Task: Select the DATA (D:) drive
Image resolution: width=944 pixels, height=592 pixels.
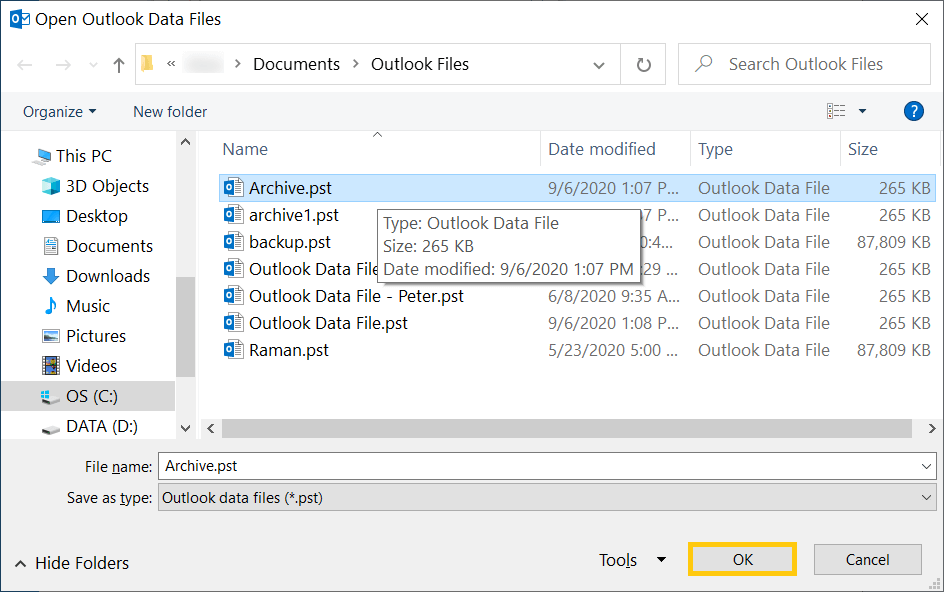Action: click(101, 426)
